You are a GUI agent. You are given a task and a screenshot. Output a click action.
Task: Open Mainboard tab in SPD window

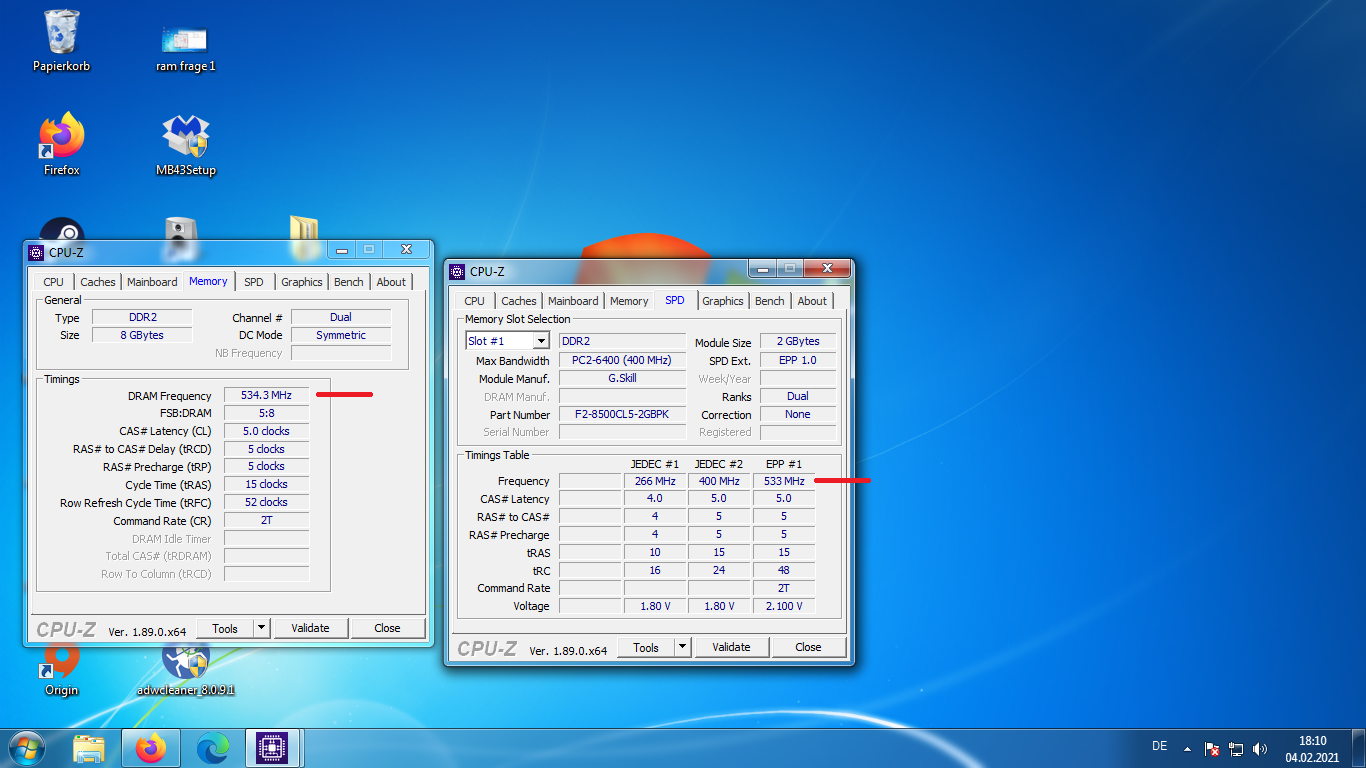click(x=573, y=301)
